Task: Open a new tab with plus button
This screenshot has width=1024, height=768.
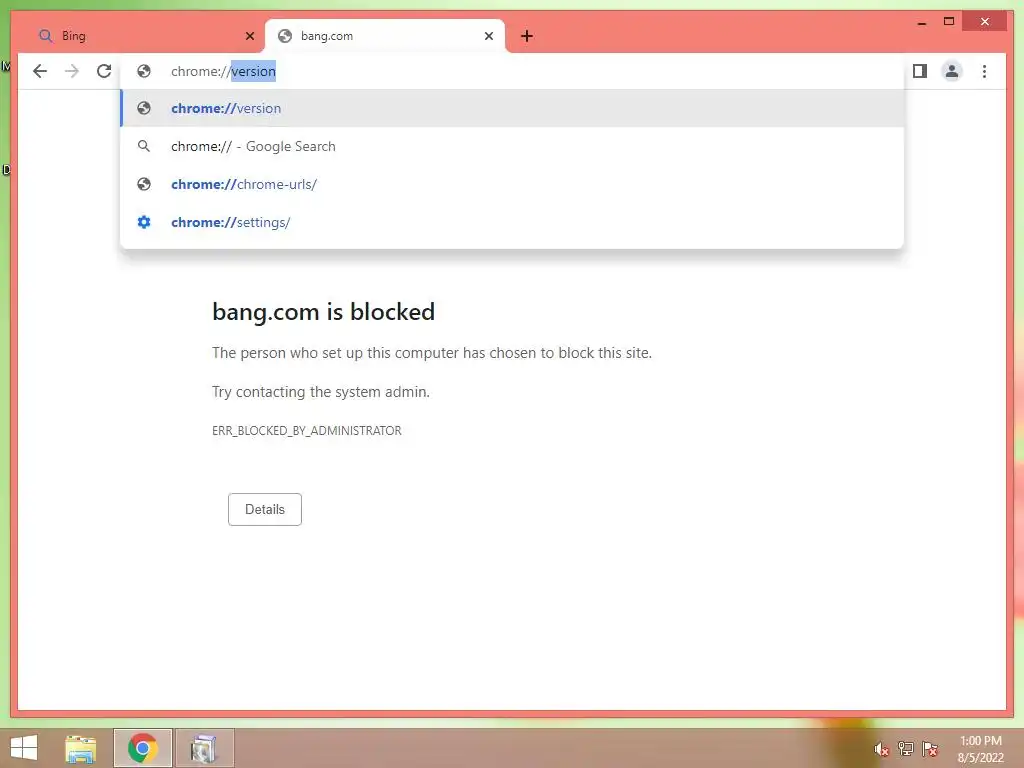Action: tap(527, 36)
